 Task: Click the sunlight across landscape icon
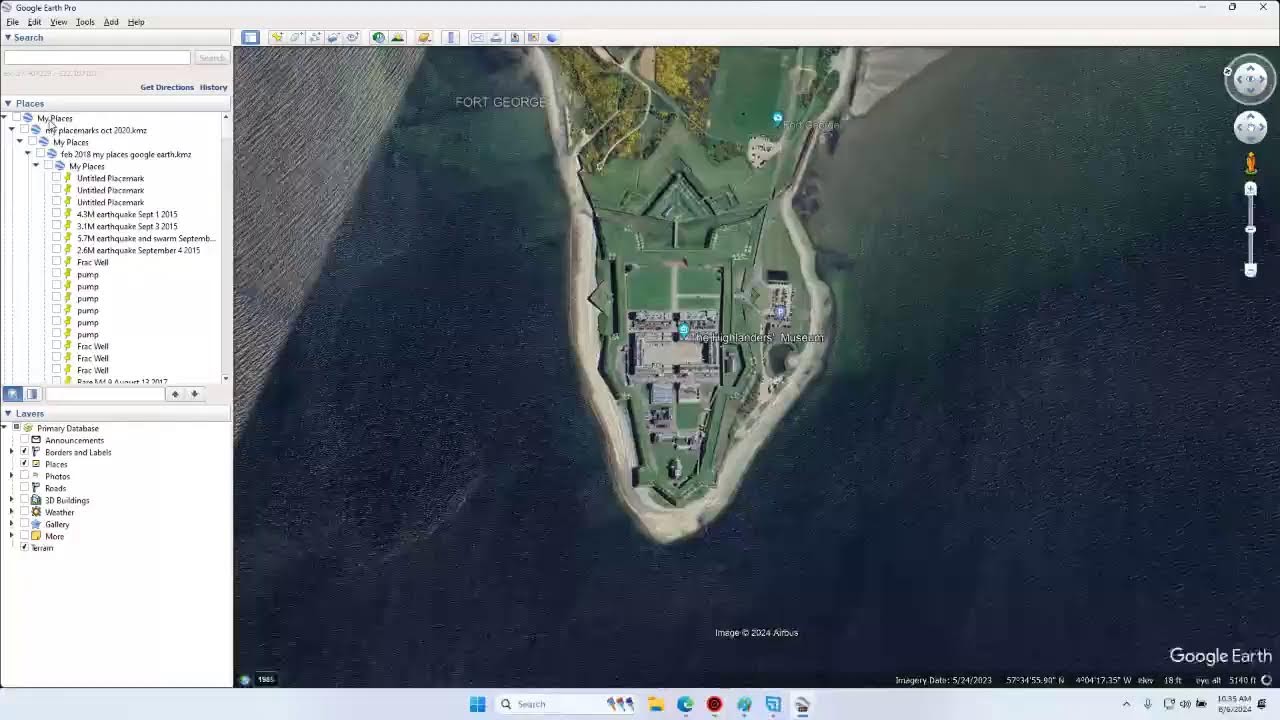(397, 38)
